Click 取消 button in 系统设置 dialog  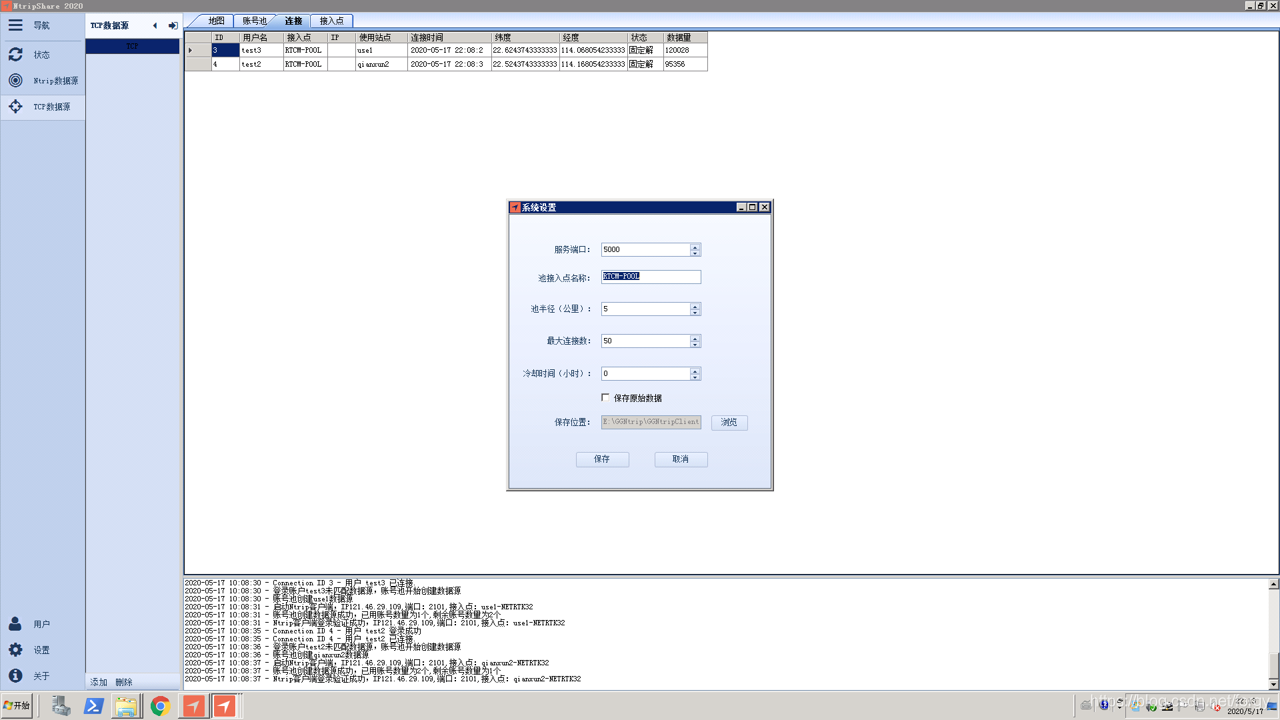(681, 459)
